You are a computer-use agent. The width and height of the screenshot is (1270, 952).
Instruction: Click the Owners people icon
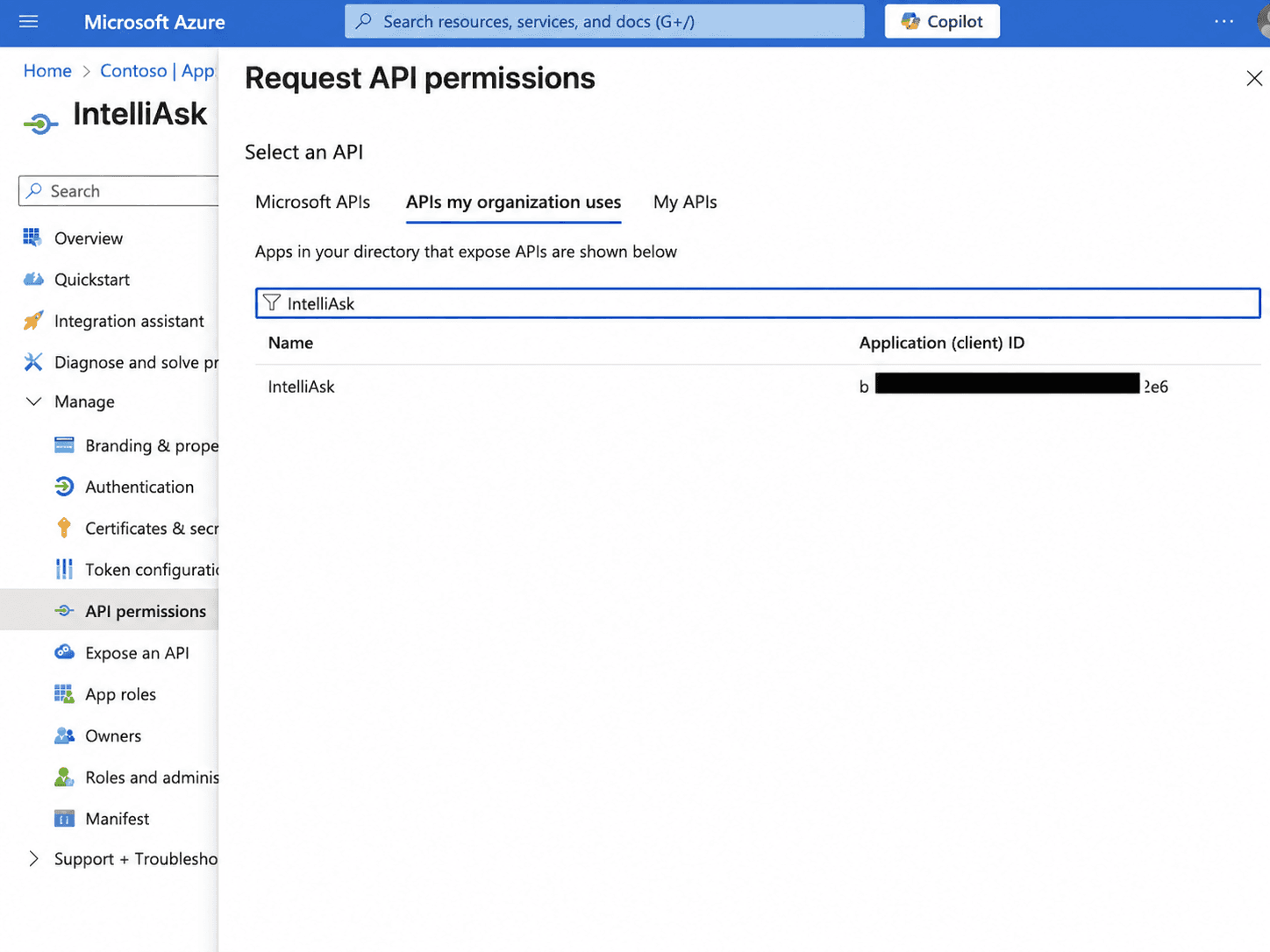point(64,735)
